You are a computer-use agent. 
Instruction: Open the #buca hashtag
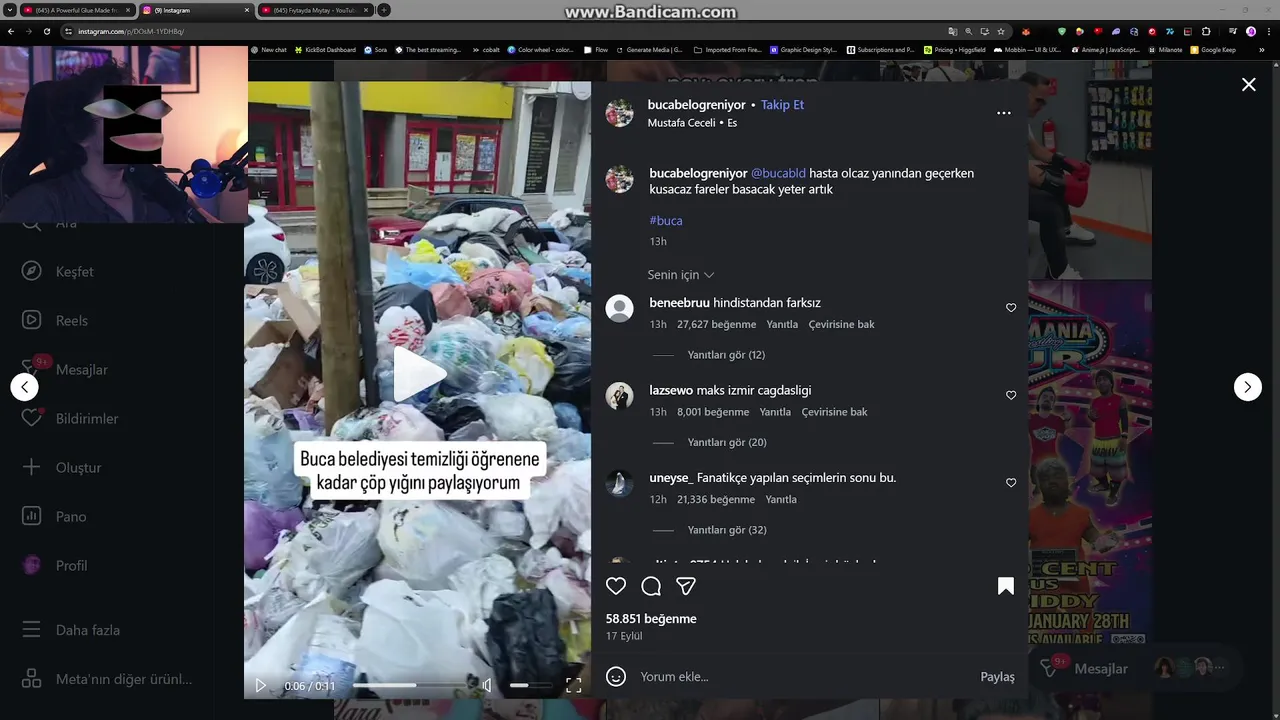[666, 221]
